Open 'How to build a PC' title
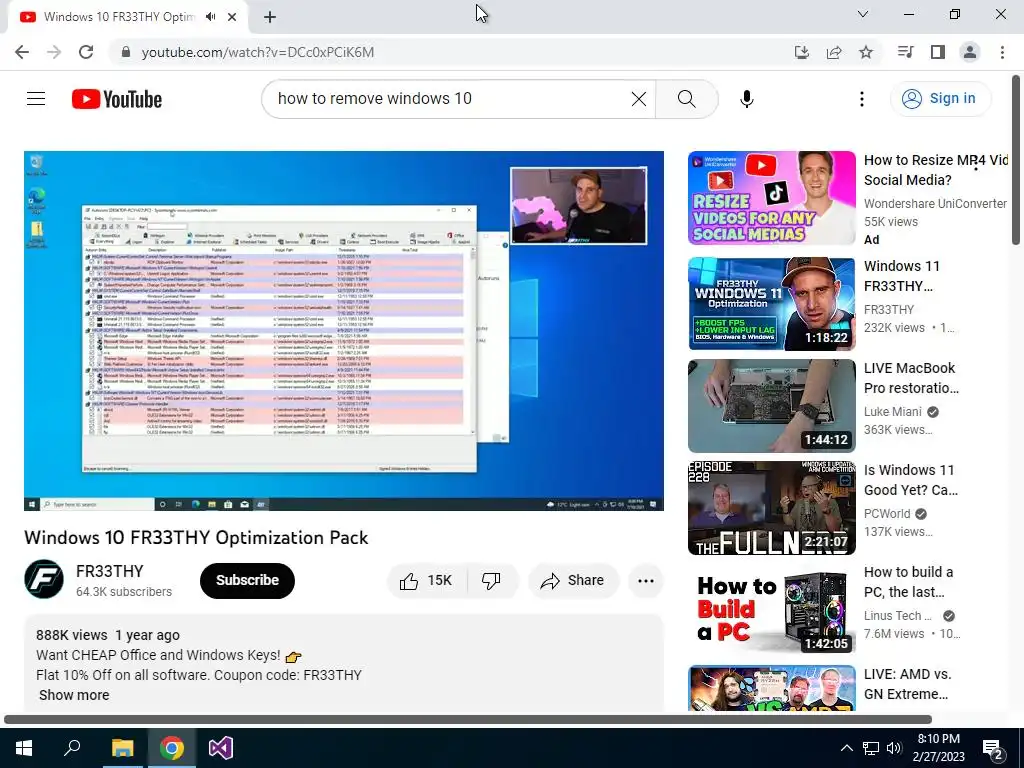Viewport: 1024px width, 768px height. 908,582
